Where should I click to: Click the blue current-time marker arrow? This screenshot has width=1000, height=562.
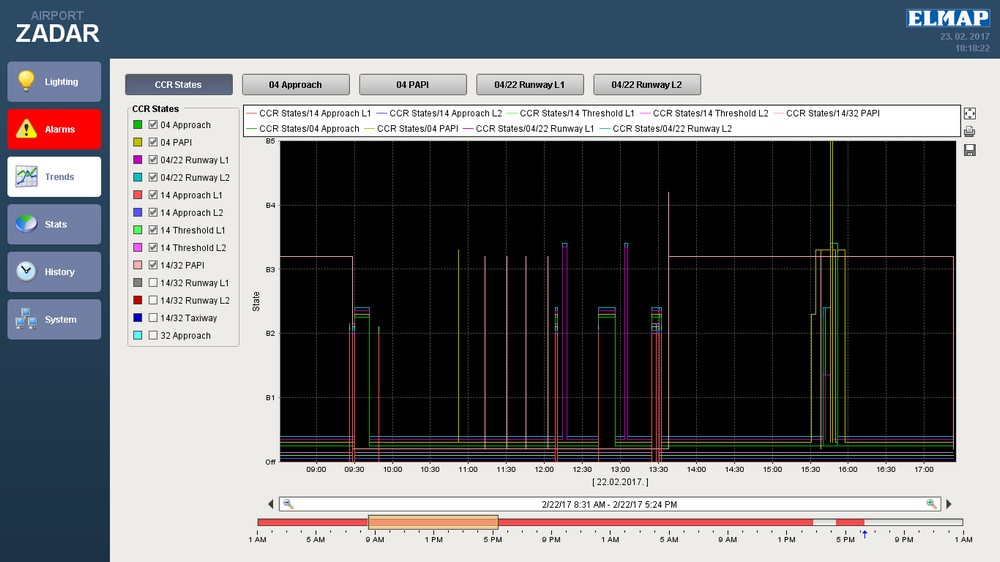tap(864, 535)
